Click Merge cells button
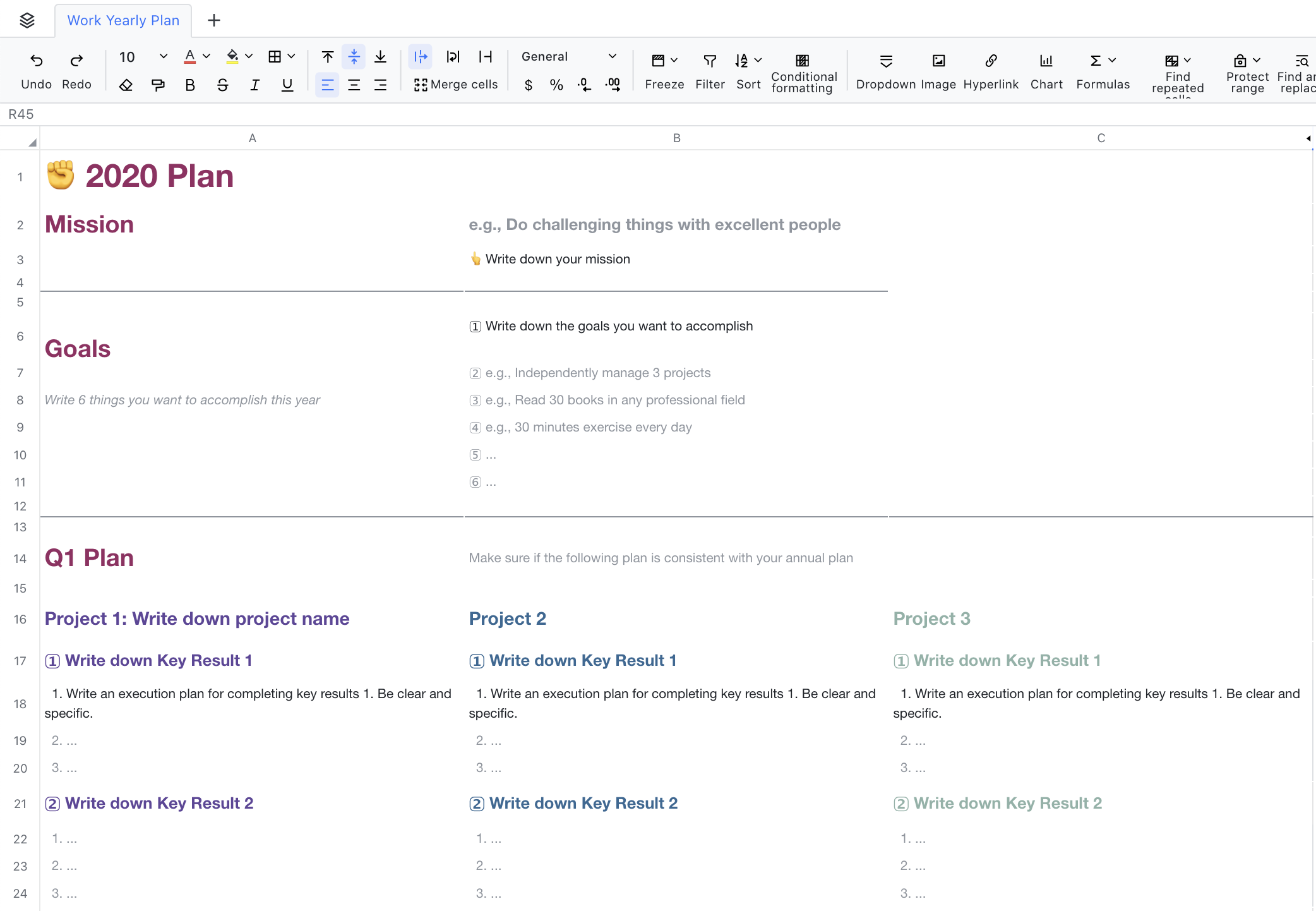Image resolution: width=1316 pixels, height=911 pixels. (456, 85)
